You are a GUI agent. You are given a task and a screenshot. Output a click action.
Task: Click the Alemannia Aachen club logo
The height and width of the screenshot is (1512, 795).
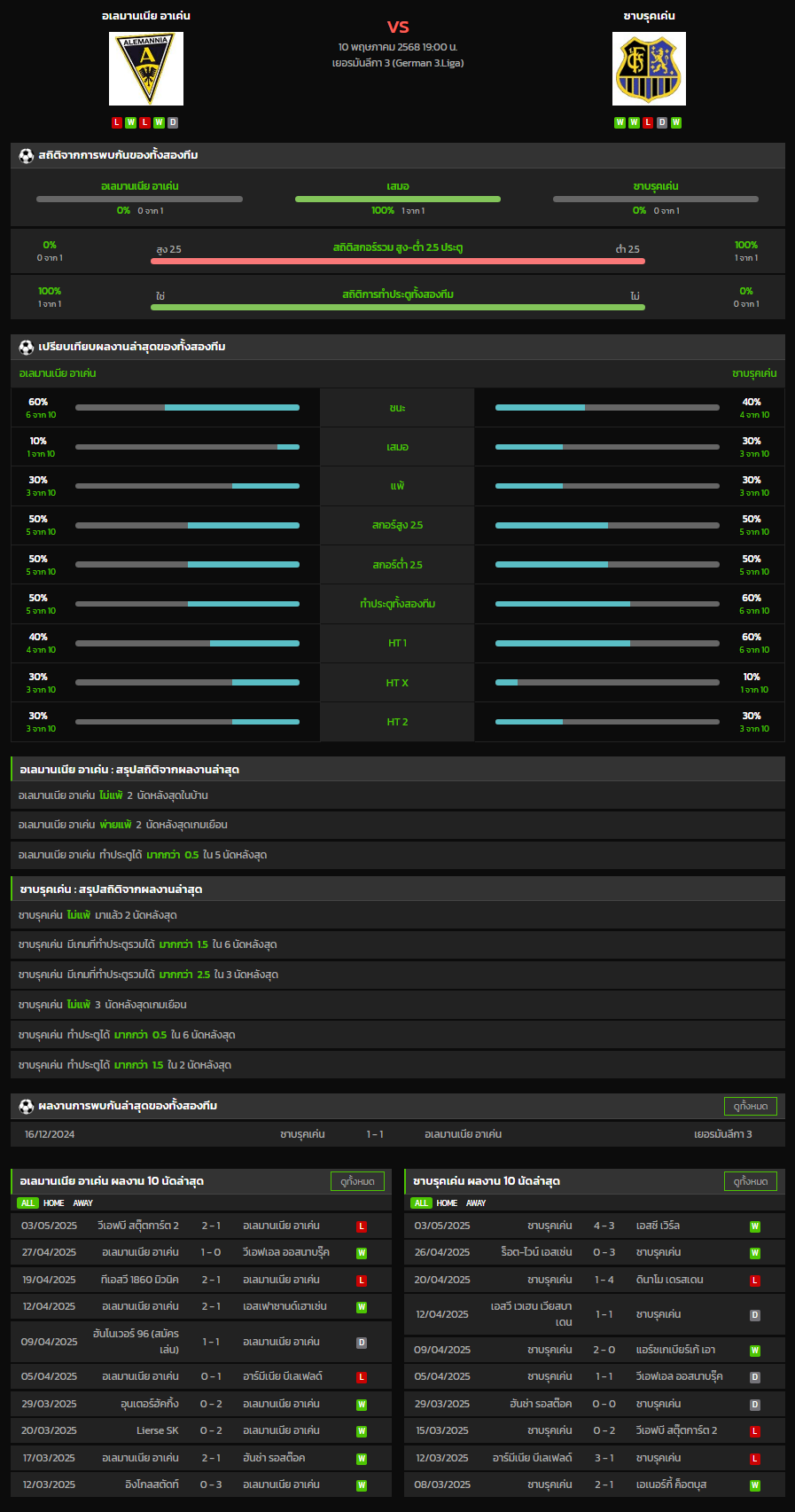[146, 69]
